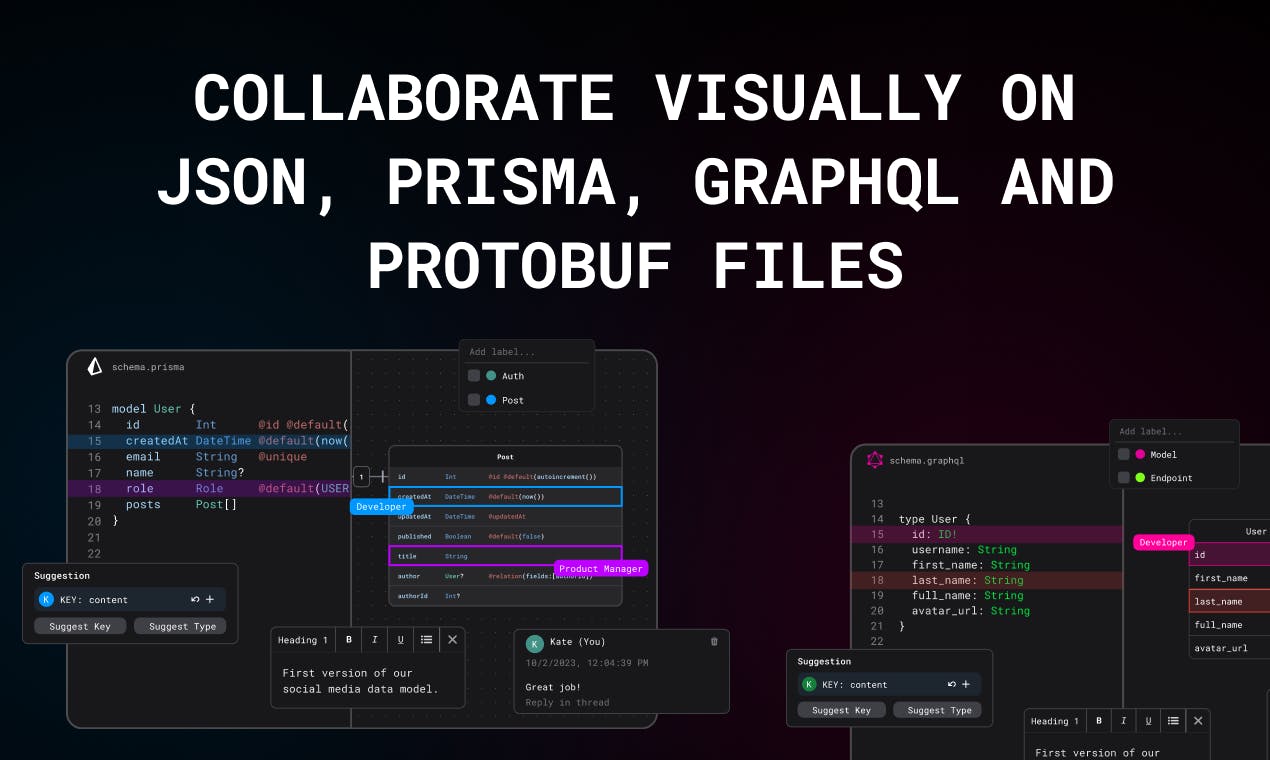This screenshot has height=760, width=1270.
Task: Click the plus icon in the GraphQL Suggestion box
Action: [x=966, y=684]
